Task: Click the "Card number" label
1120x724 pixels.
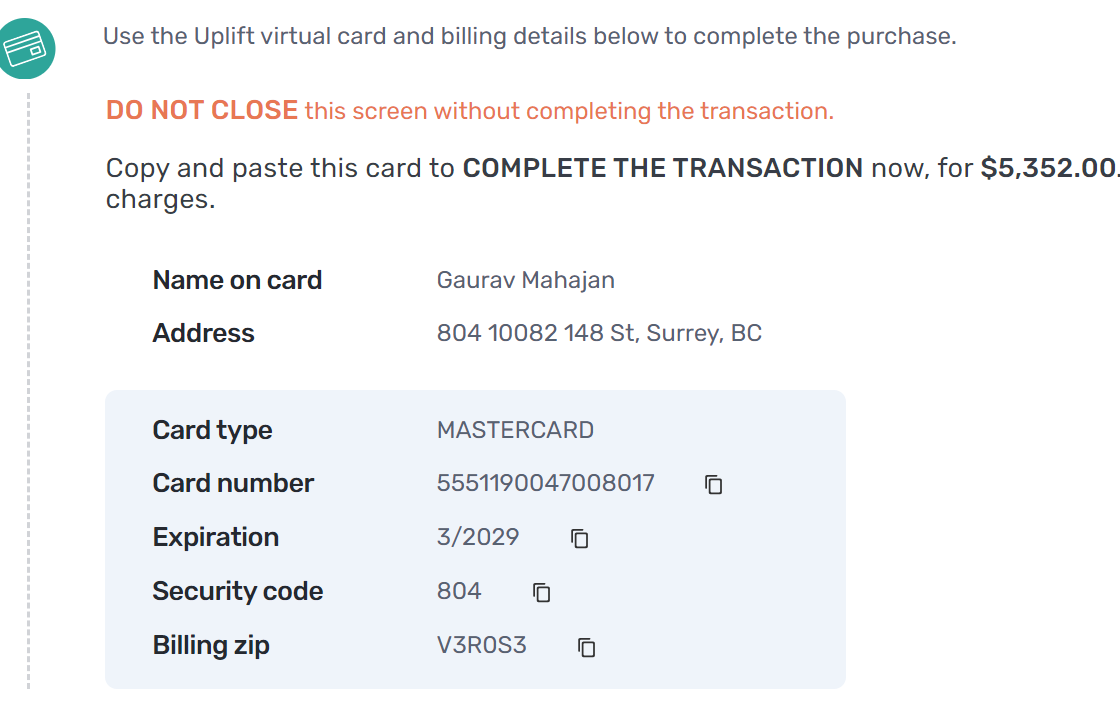Action: 233,483
